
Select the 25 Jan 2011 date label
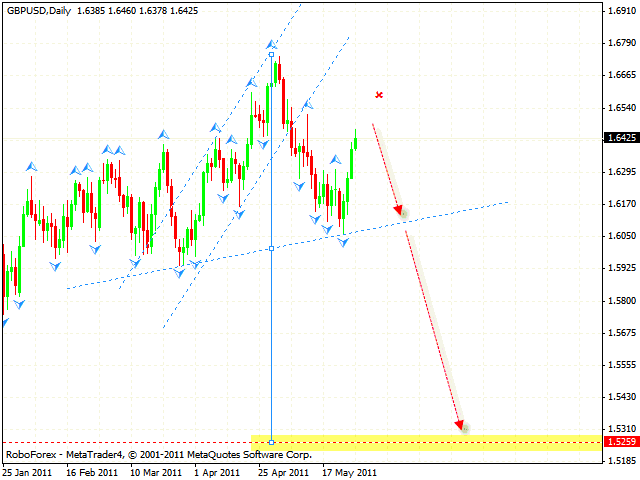point(28,472)
